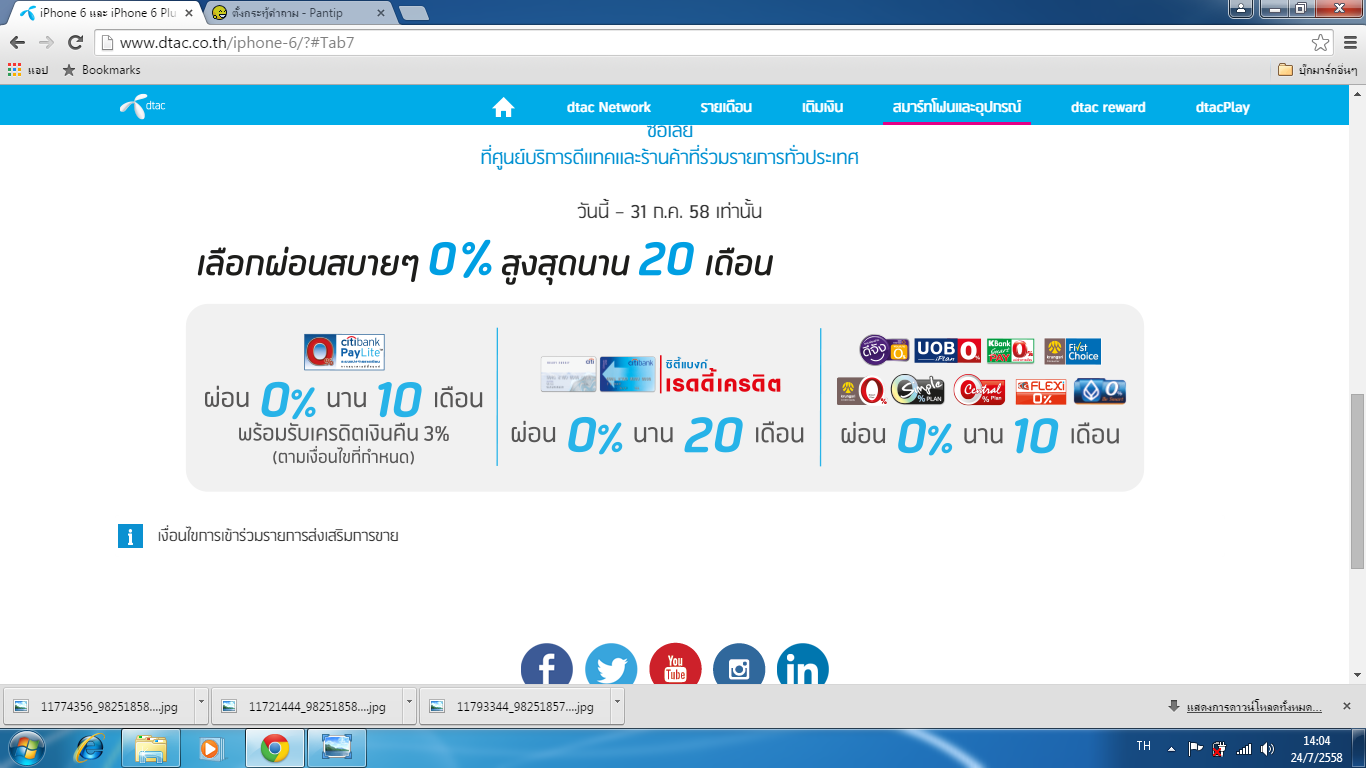Close the Pantip tab
Image resolution: width=1366 pixels, height=768 pixels.
(x=383, y=13)
